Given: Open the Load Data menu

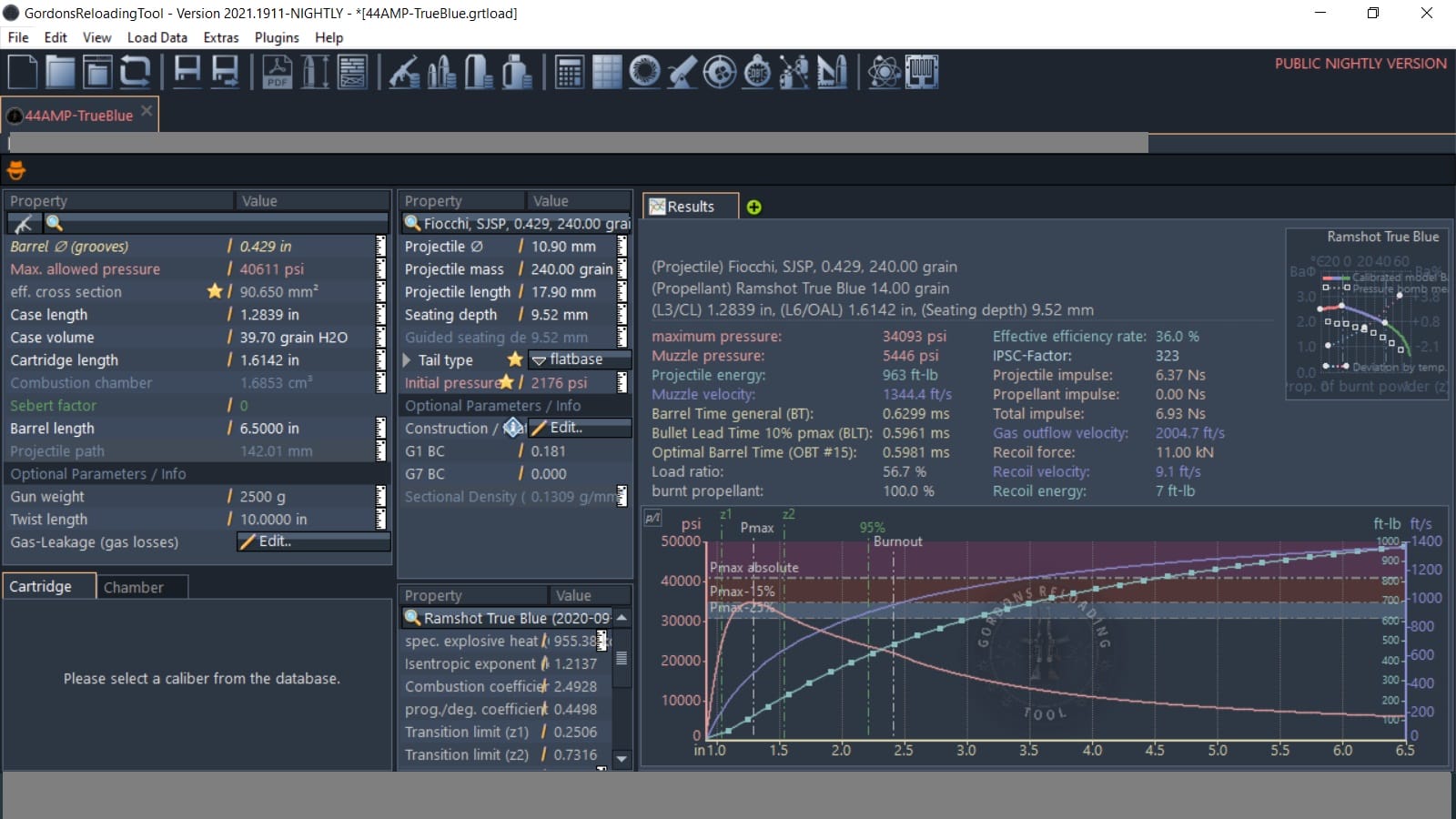Looking at the screenshot, I should pos(157,37).
